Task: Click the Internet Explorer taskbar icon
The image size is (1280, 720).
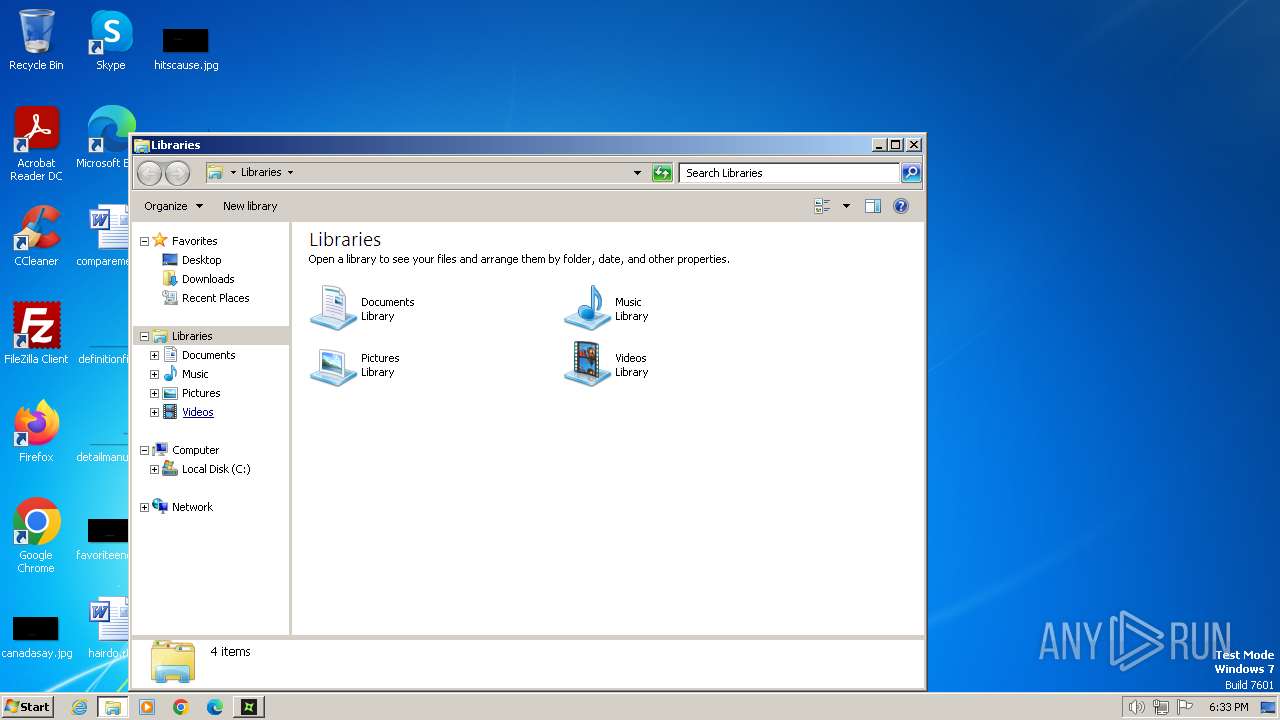Action: tap(80, 707)
